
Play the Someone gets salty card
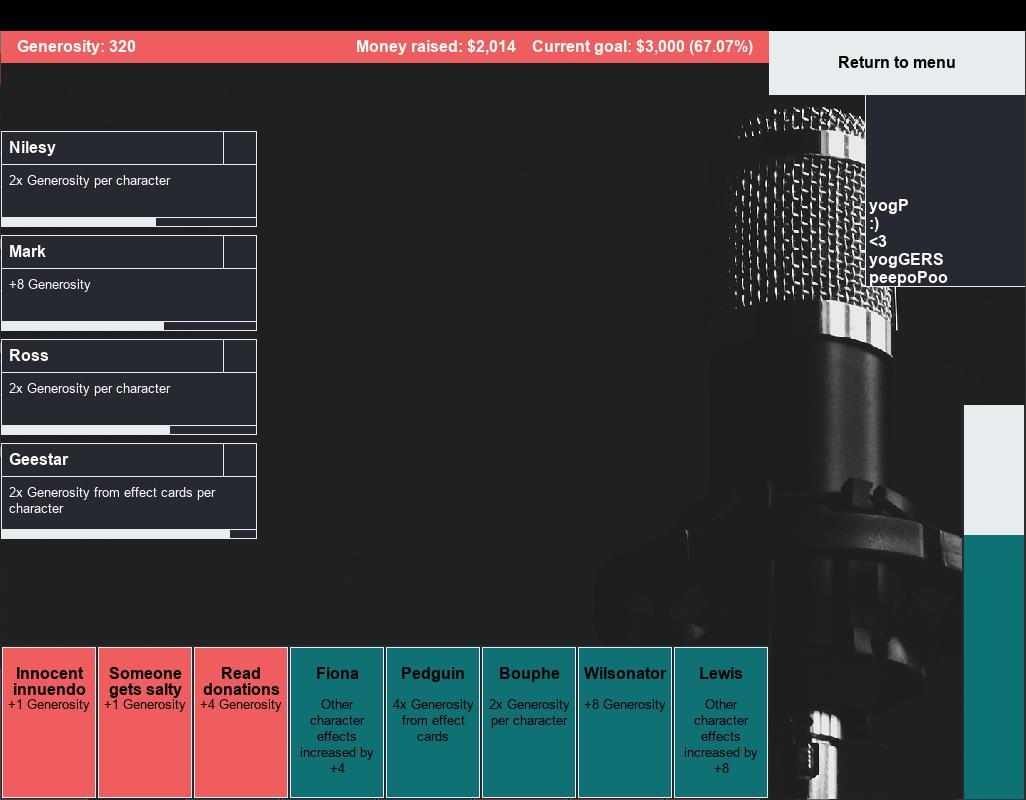point(145,722)
